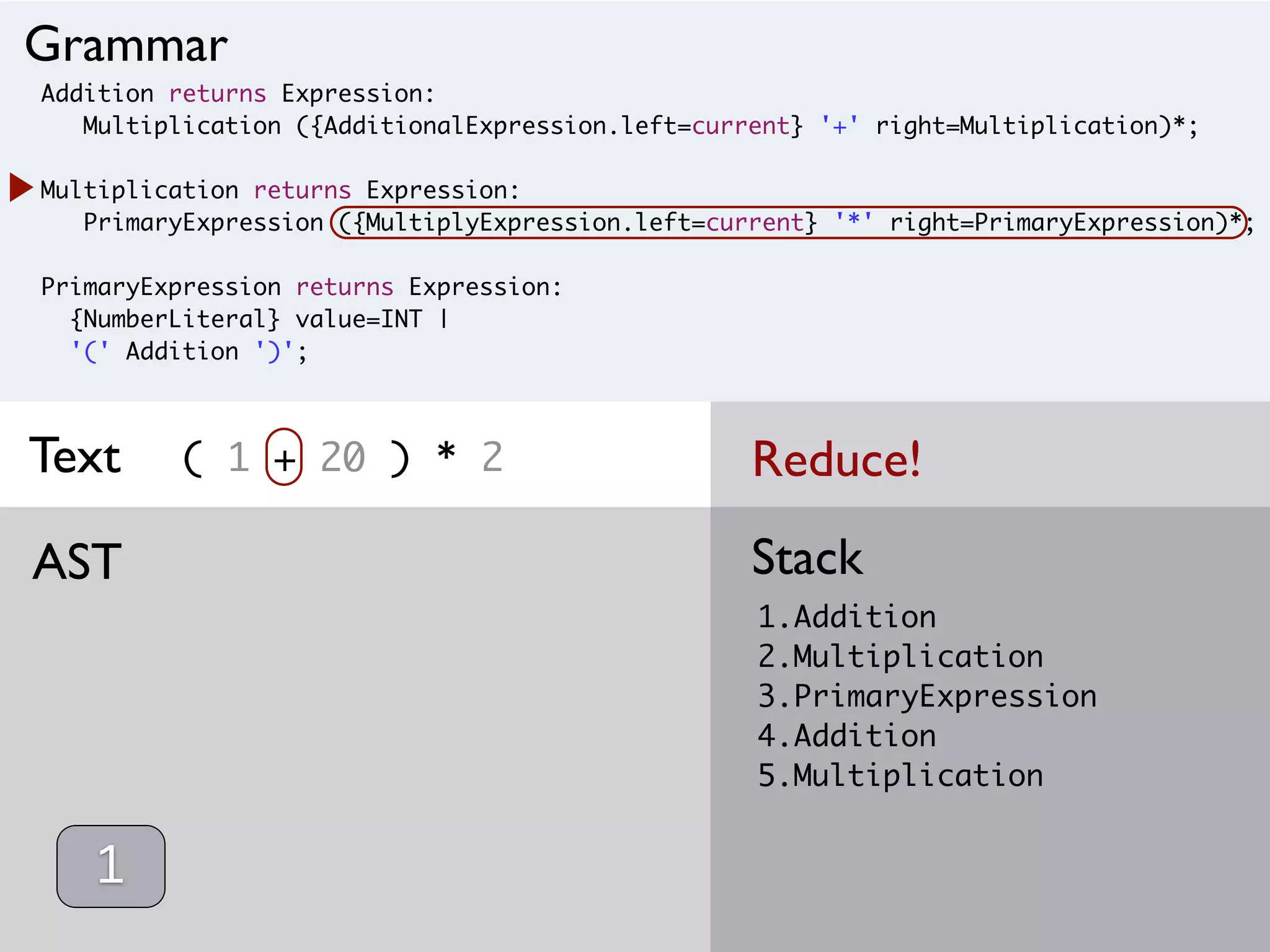Screen dimensions: 1270x952
Task: Click the circled MultiplyExpression group in grammar
Action: pos(788,223)
